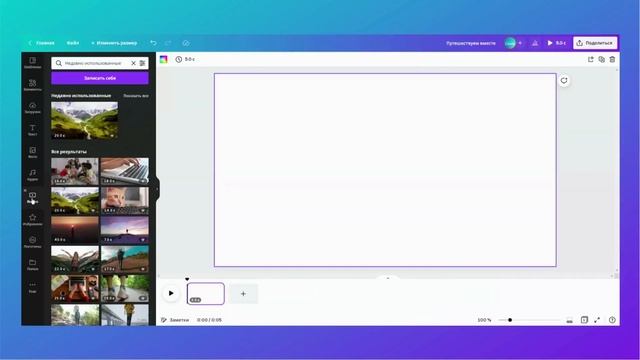640x360 pixels.
Task: Select the Video panel icon in the sidebar
Action: pos(32,197)
